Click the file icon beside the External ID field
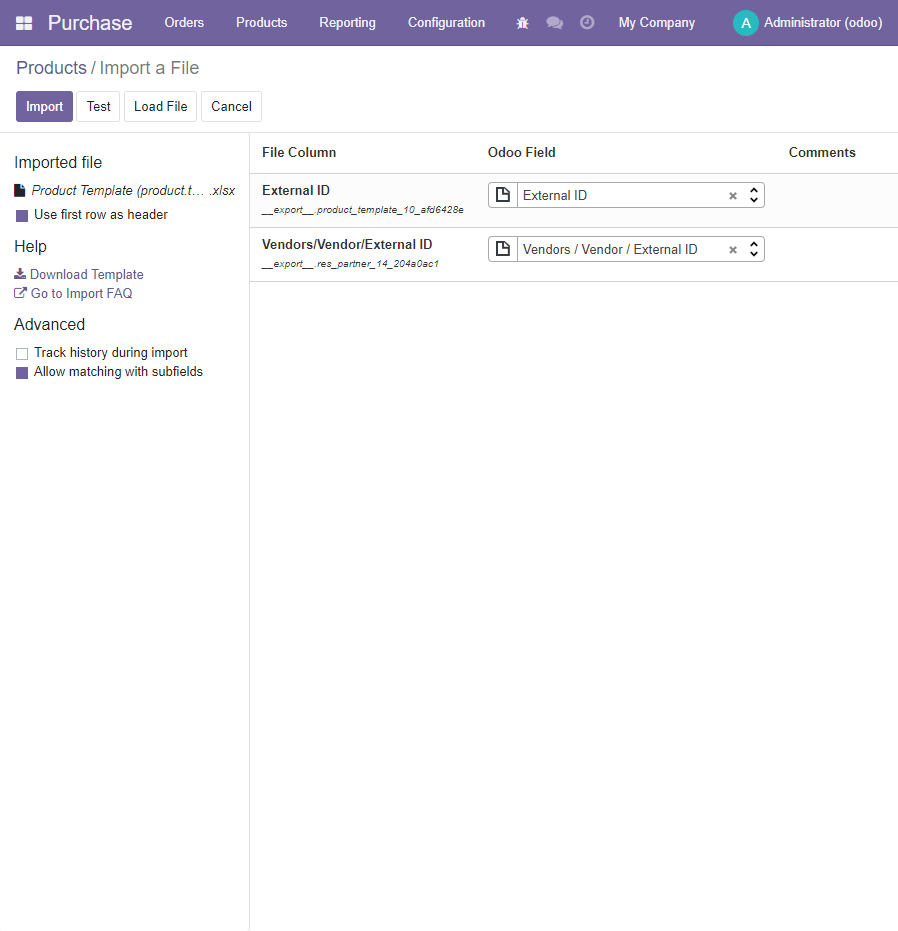 (x=503, y=195)
